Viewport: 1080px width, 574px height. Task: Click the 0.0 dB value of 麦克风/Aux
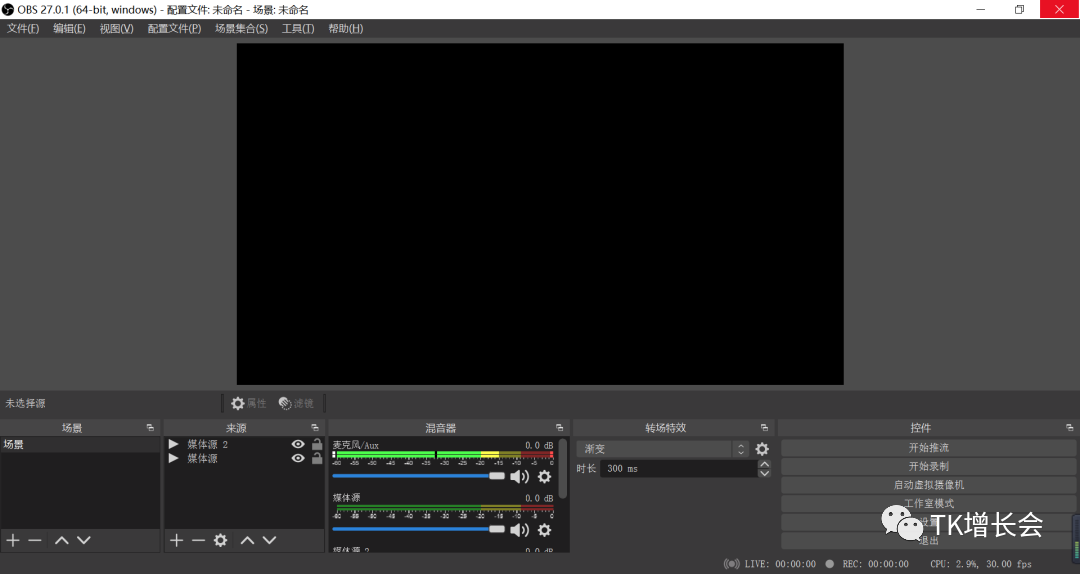(539, 445)
